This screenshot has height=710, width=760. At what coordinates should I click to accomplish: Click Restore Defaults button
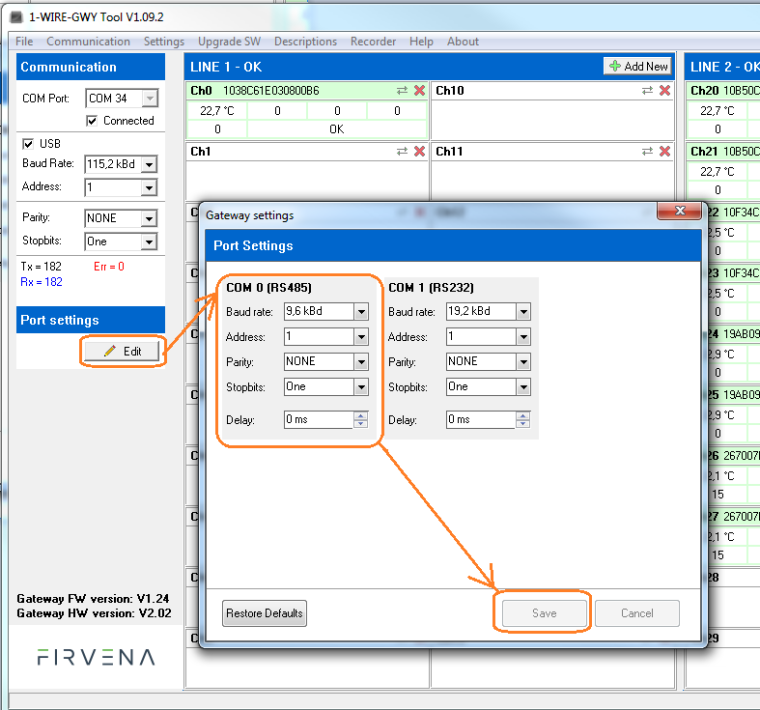pos(264,613)
